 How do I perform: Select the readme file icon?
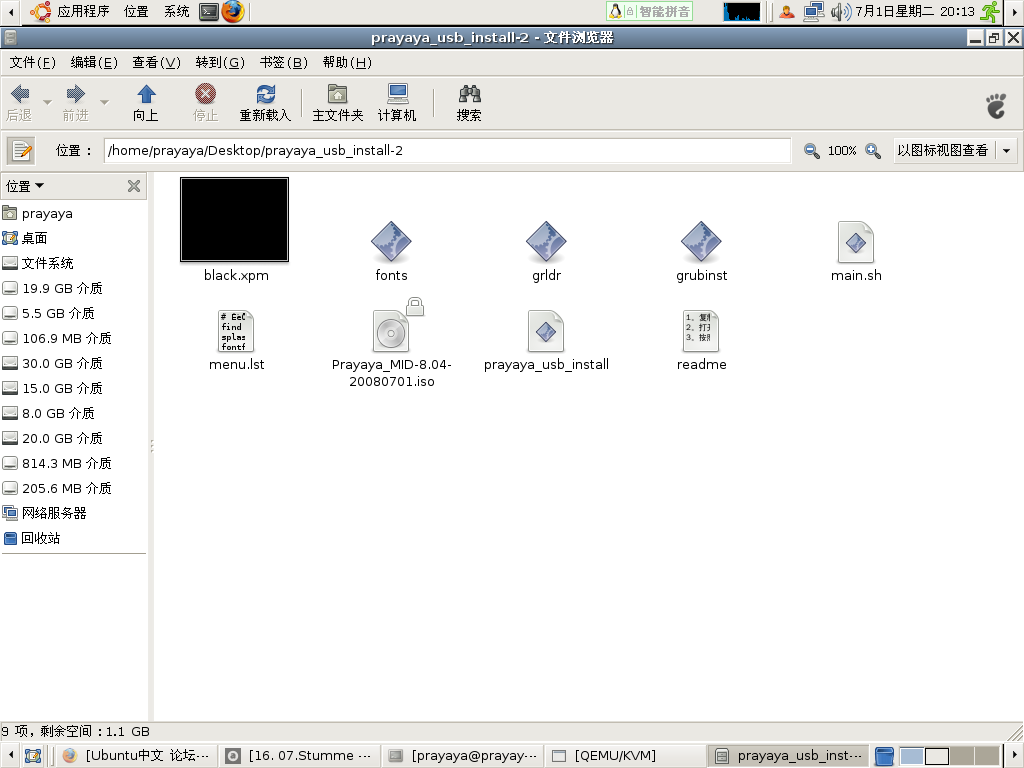point(701,331)
